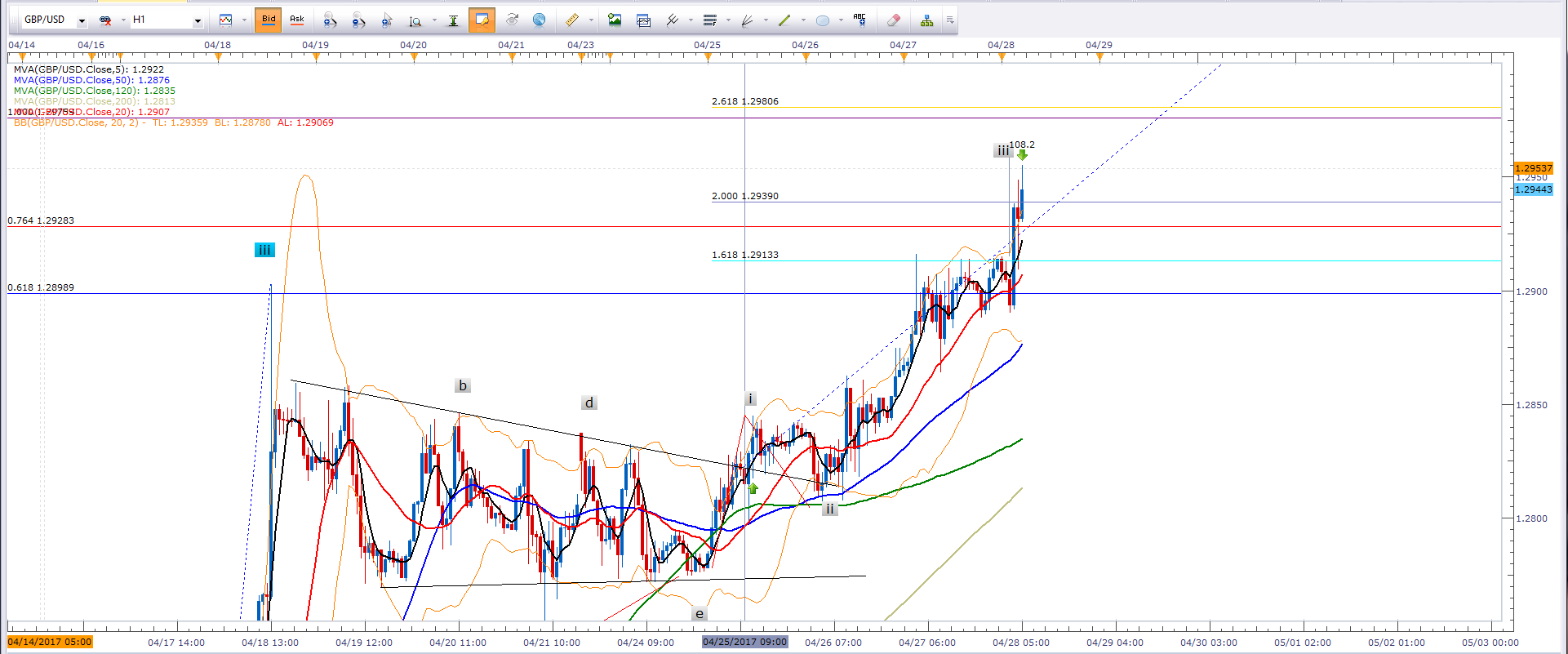The height and width of the screenshot is (654, 1568).
Task: Click the 1.29537 orange price tag
Action: [1533, 168]
